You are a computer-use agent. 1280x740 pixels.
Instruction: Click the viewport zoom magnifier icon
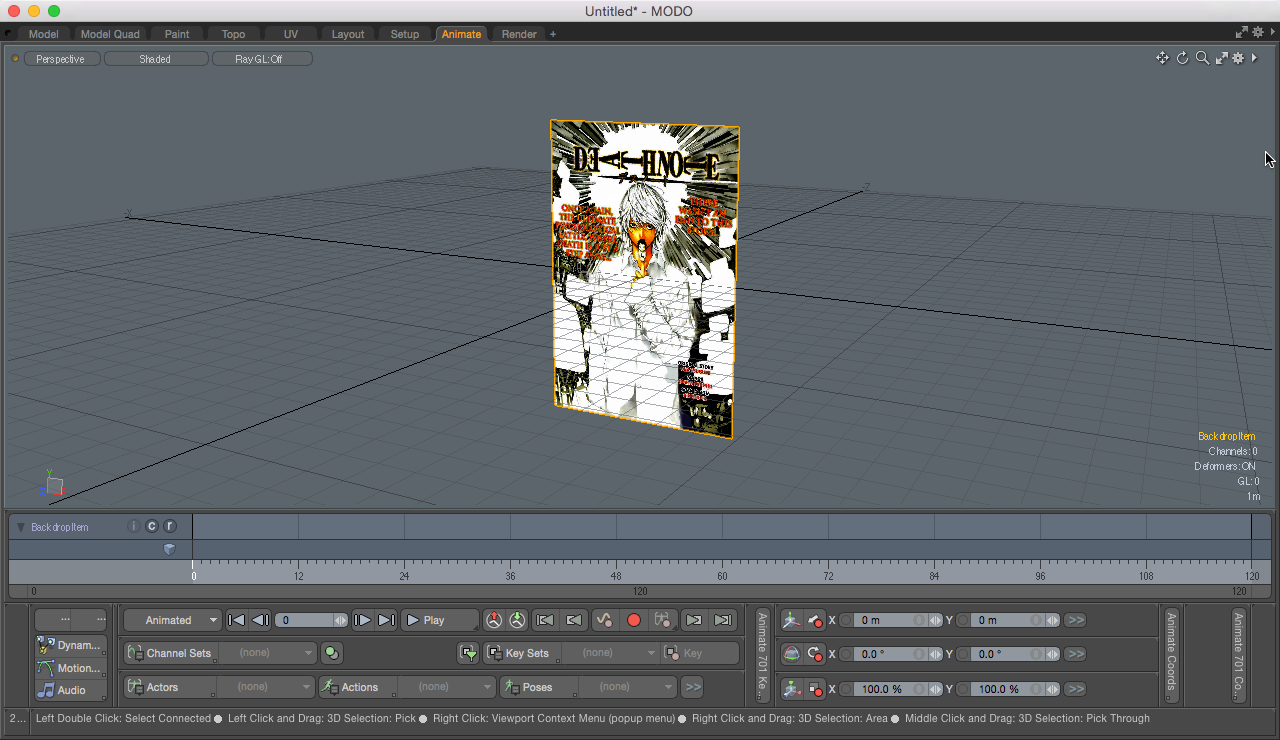[x=1202, y=58]
